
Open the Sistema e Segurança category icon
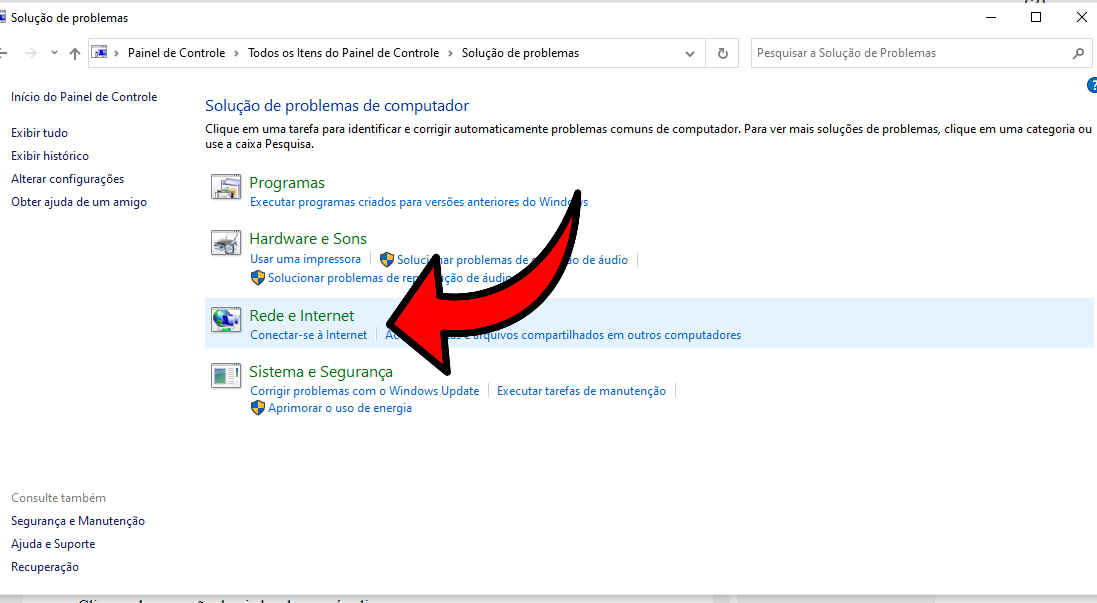tap(226, 376)
